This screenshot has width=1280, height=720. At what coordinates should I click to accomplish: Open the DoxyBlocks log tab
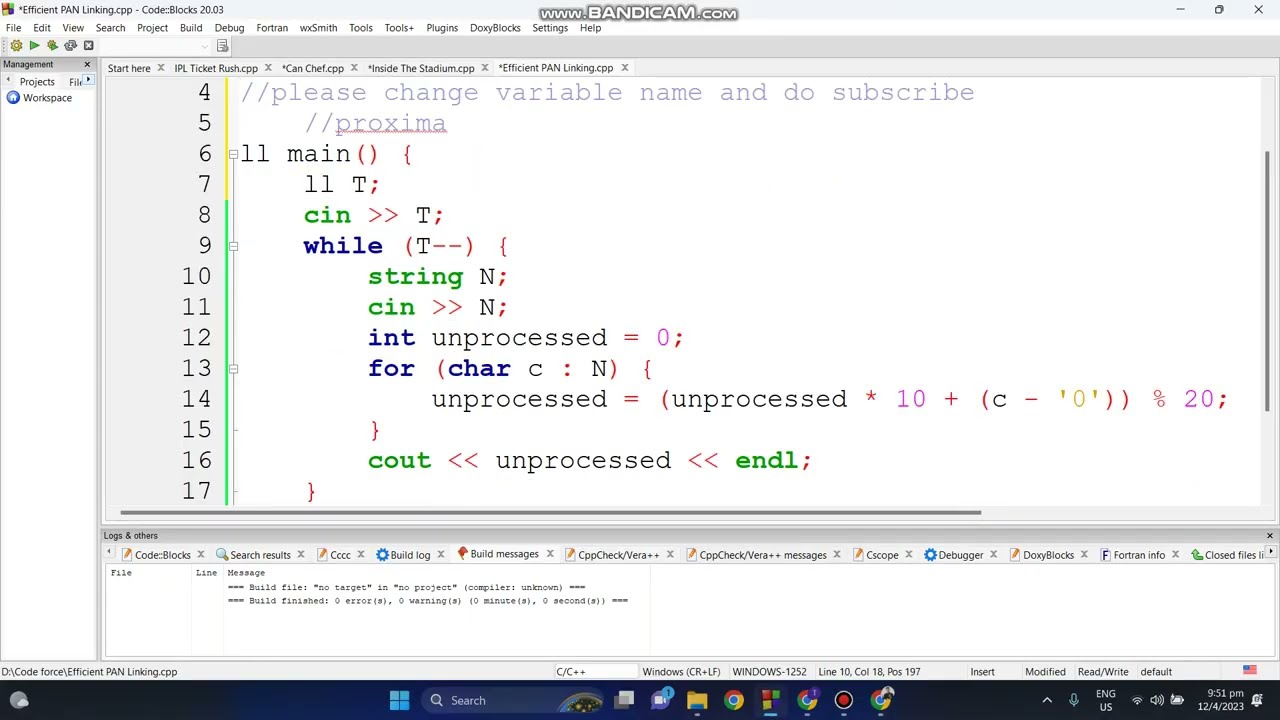1048,555
